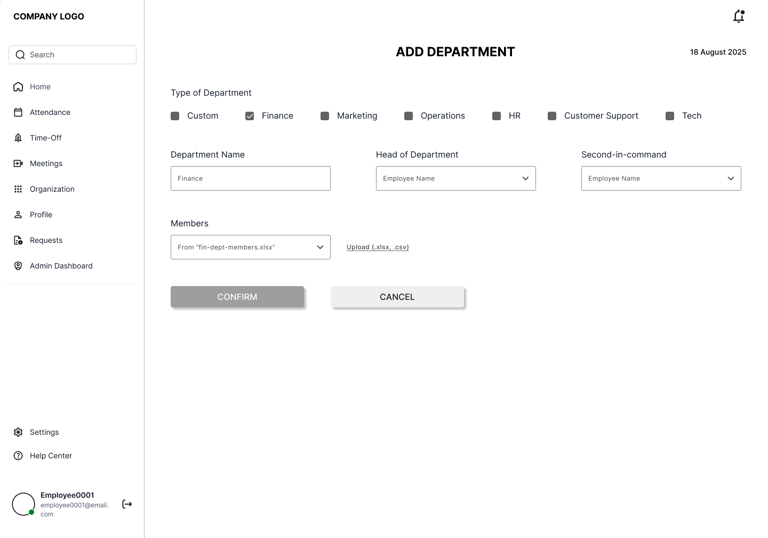Click the logout arrow icon
The height and width of the screenshot is (538, 768).
pos(127,504)
